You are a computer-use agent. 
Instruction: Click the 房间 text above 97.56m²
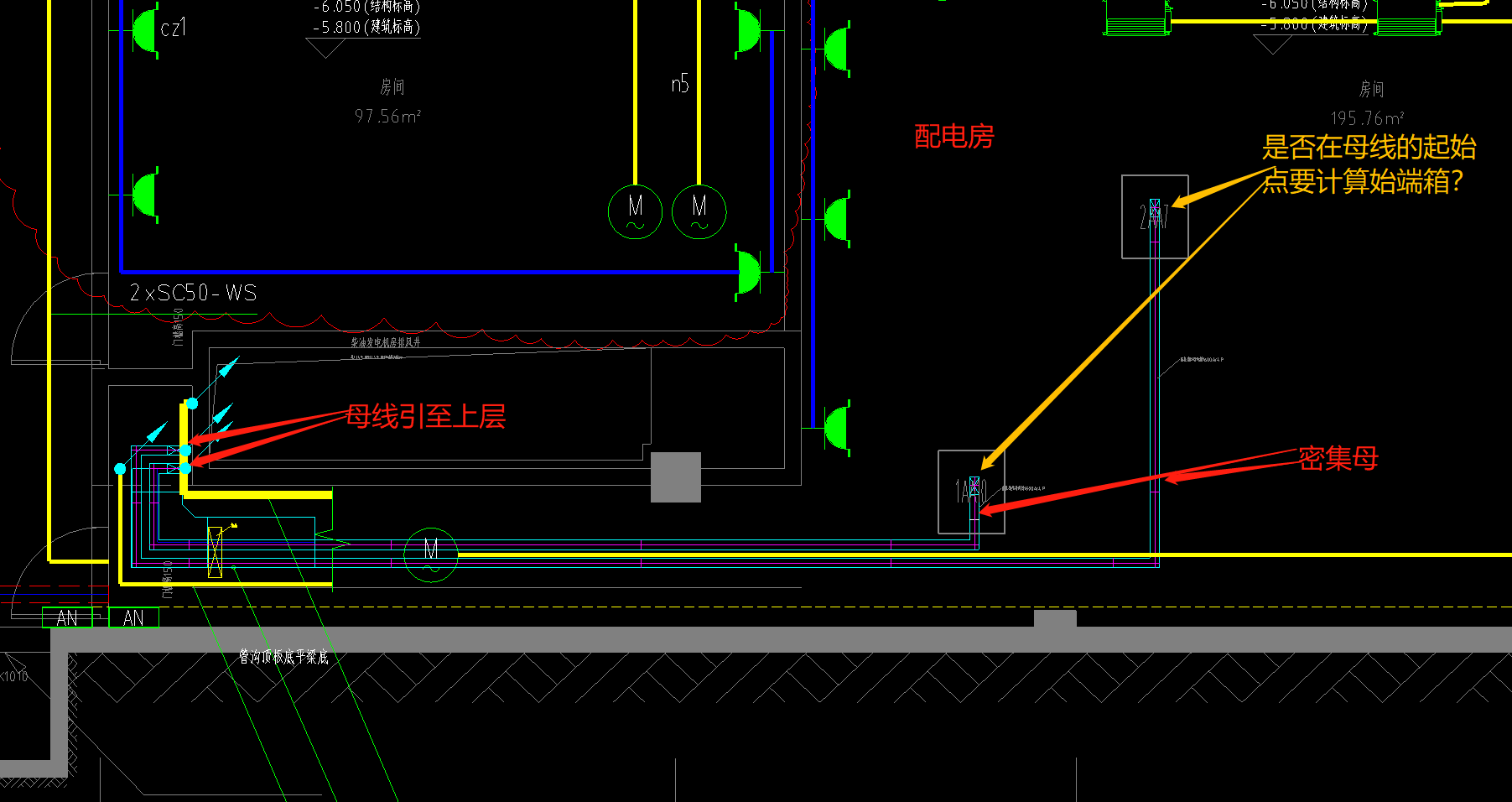click(x=392, y=86)
